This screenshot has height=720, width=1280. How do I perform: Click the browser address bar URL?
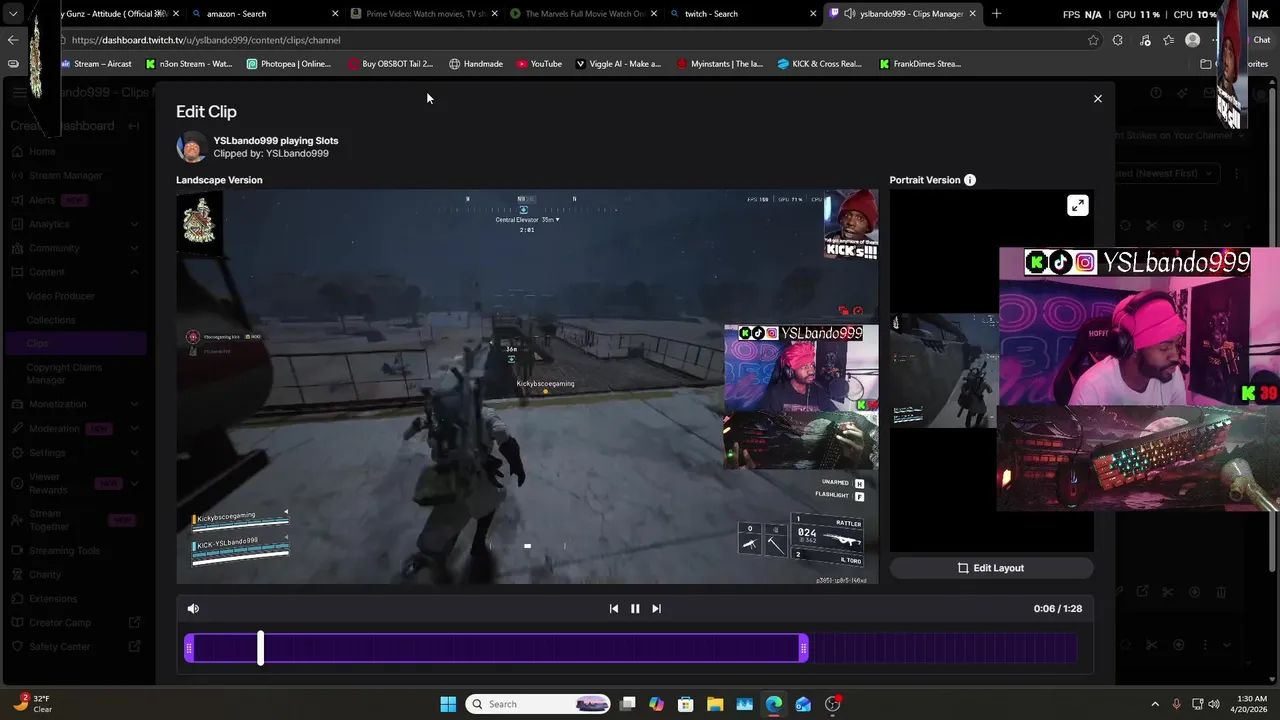206,40
